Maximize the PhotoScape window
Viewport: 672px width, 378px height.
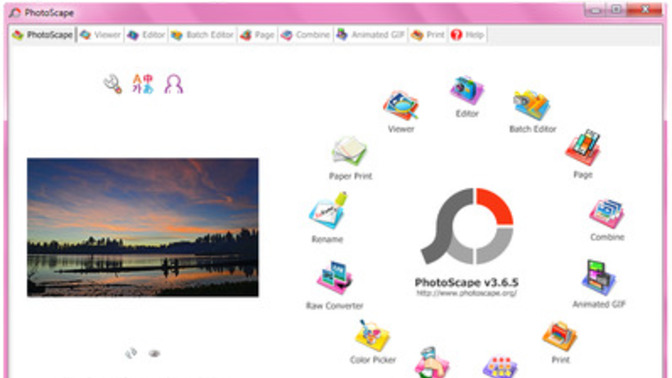pyautogui.click(x=616, y=10)
